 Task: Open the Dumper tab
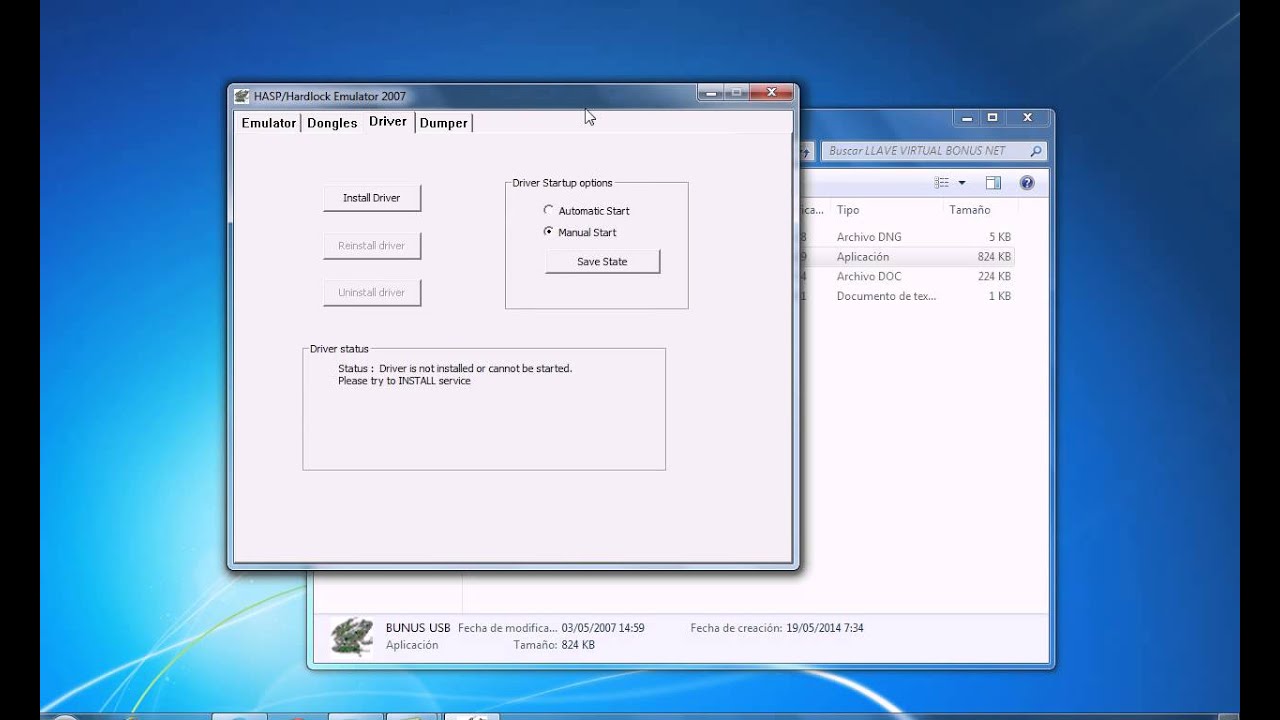(443, 123)
